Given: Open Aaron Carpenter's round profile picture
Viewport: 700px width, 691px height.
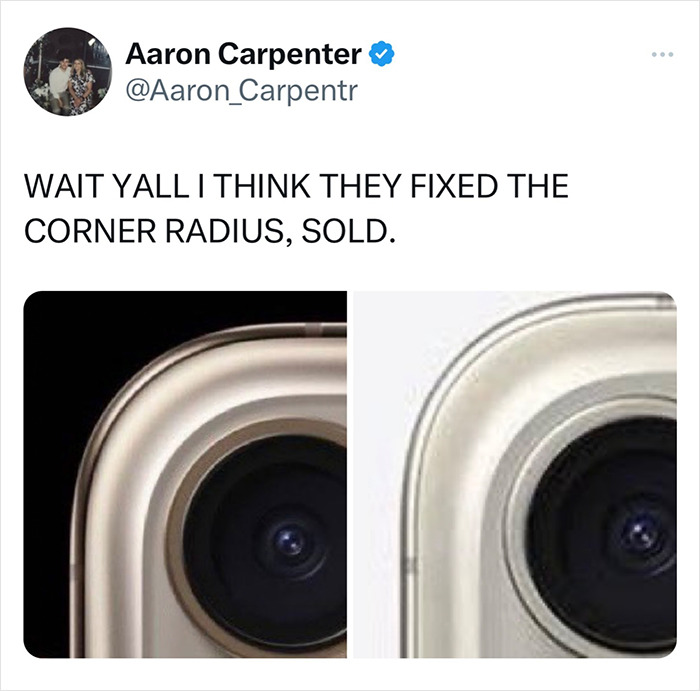Looking at the screenshot, I should point(68,72).
